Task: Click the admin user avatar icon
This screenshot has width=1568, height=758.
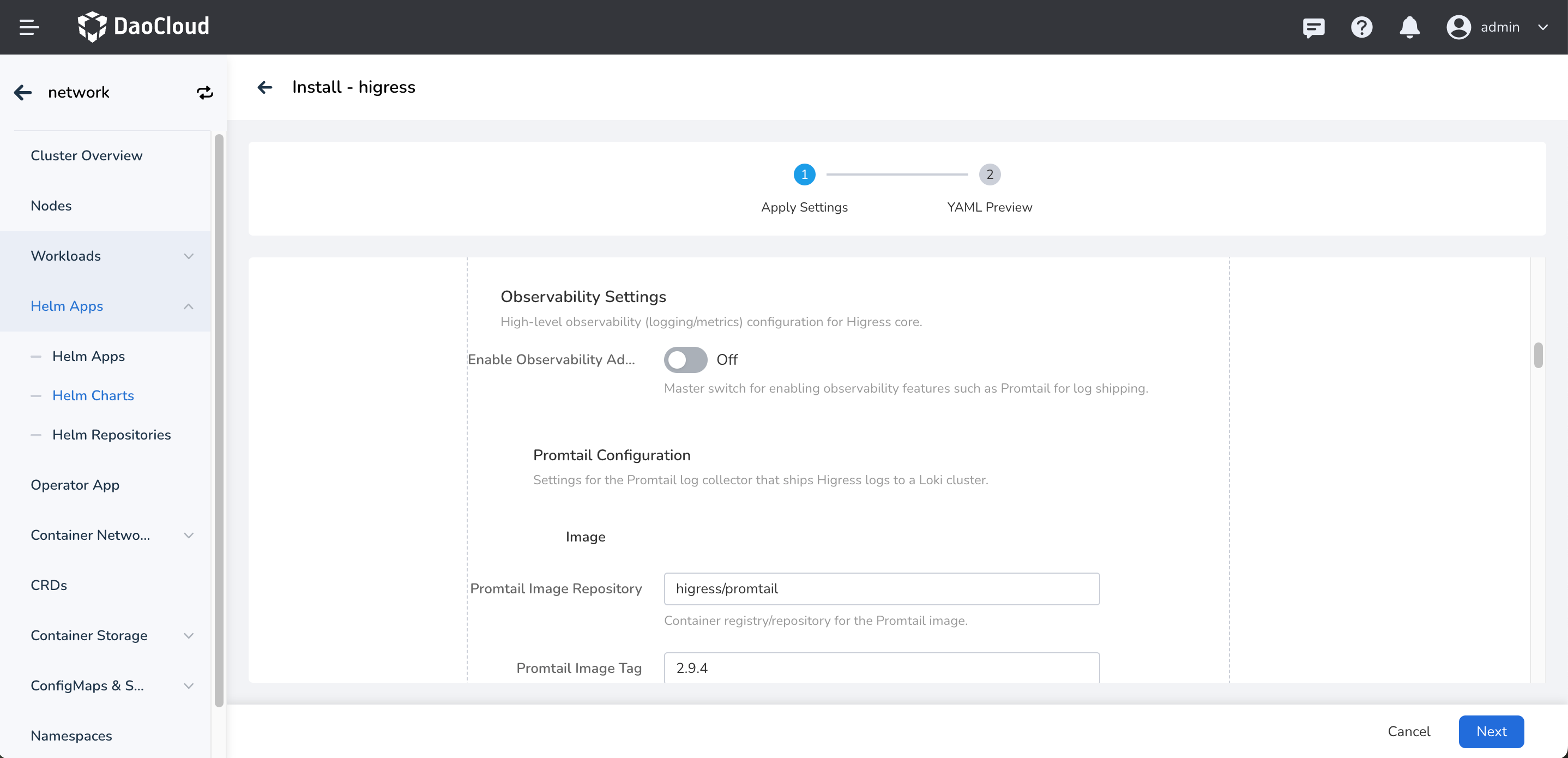Action: coord(1458,27)
